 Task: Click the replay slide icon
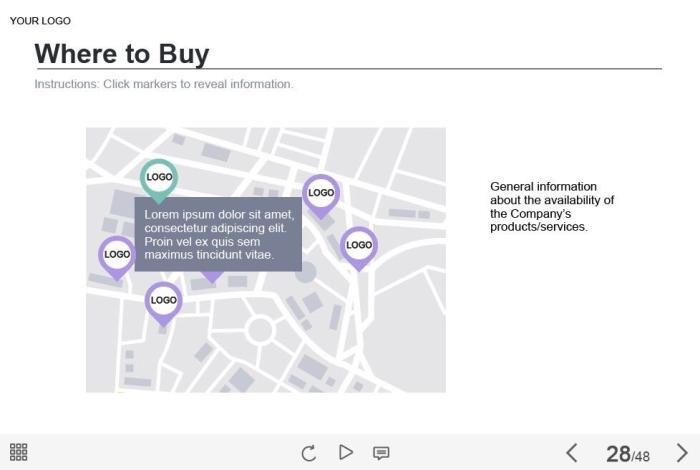[309, 453]
